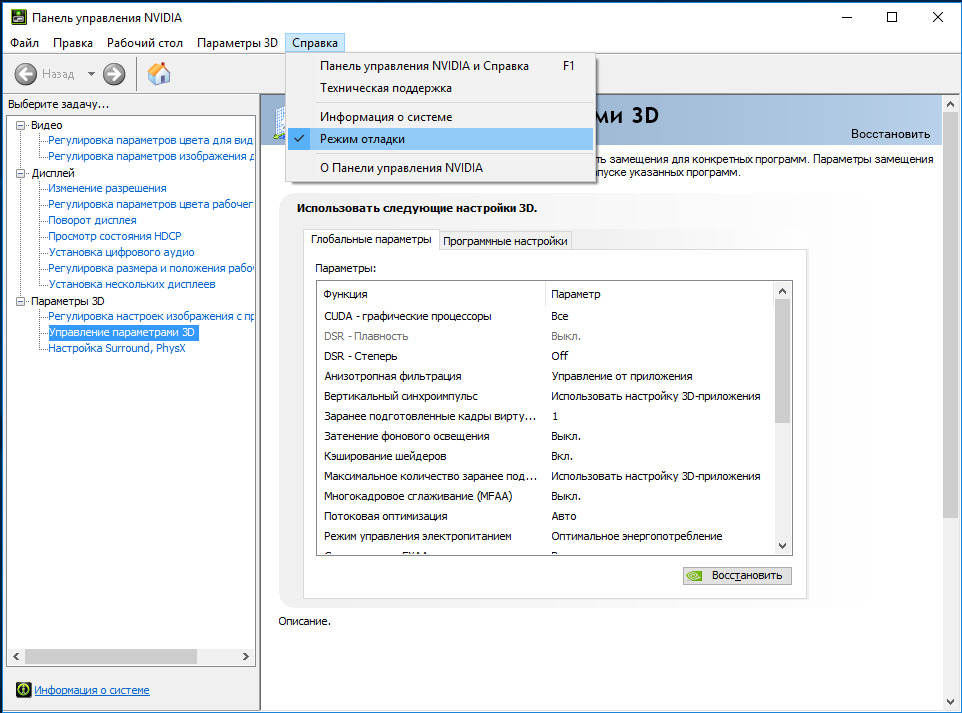962x713 pixels.
Task: Open the Параметры 3D menu
Action: tap(237, 43)
